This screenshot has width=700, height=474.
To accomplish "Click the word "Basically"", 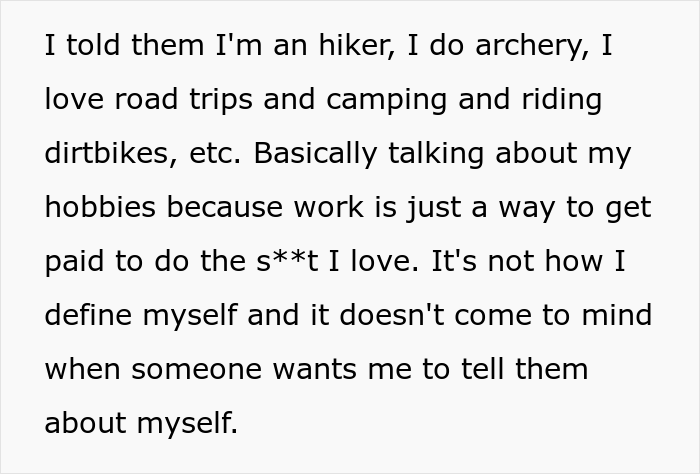I will pos(313,154).
